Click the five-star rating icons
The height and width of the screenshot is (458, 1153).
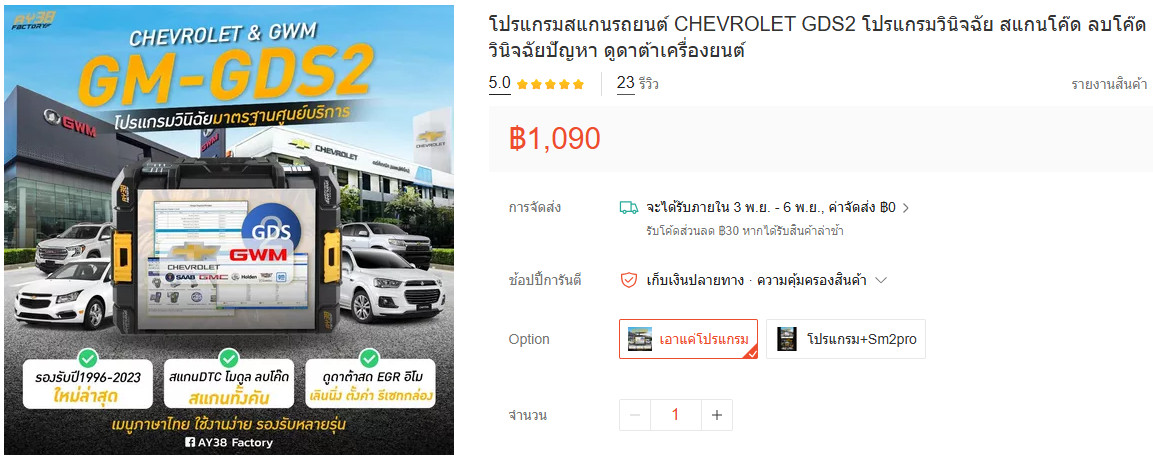pos(550,84)
